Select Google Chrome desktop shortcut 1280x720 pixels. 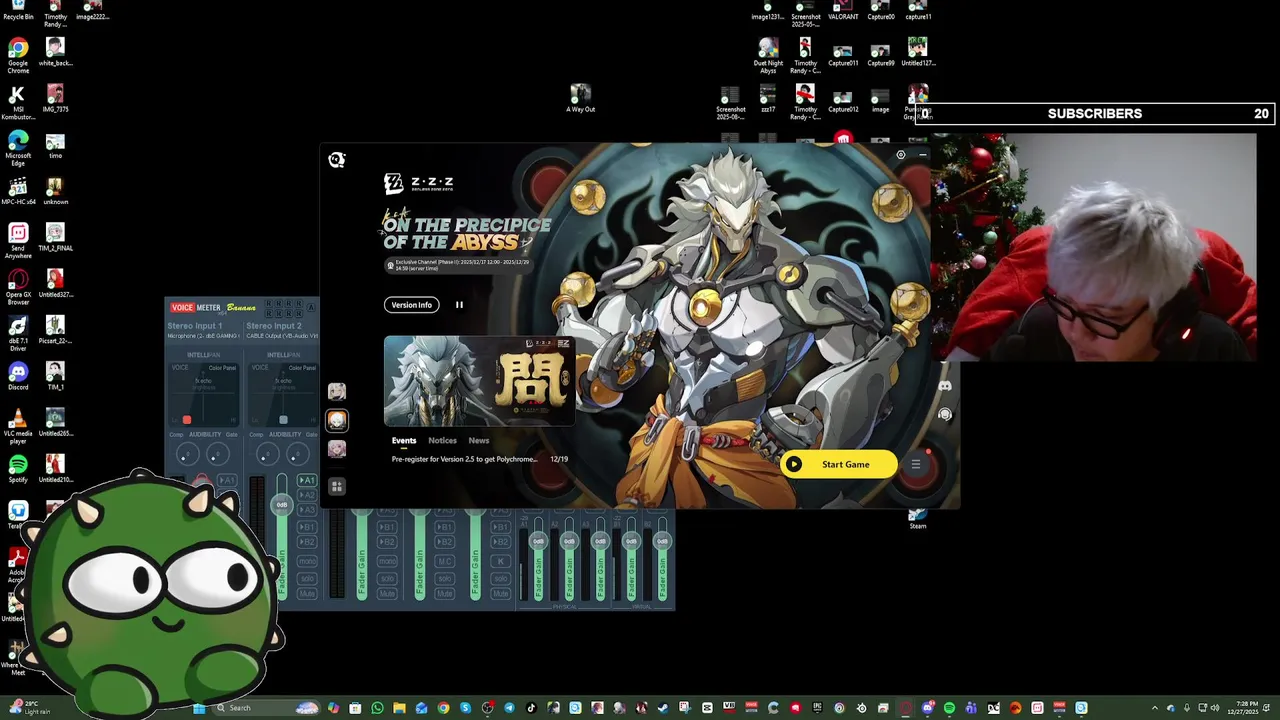pos(18,57)
